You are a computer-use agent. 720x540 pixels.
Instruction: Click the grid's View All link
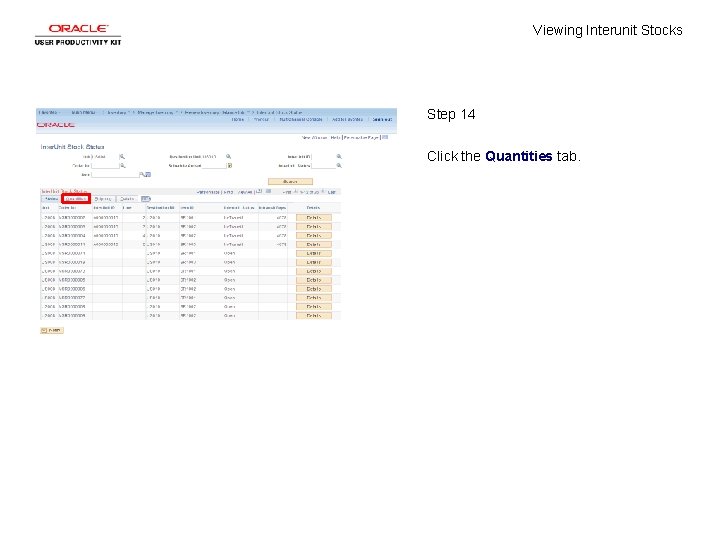[x=245, y=192]
